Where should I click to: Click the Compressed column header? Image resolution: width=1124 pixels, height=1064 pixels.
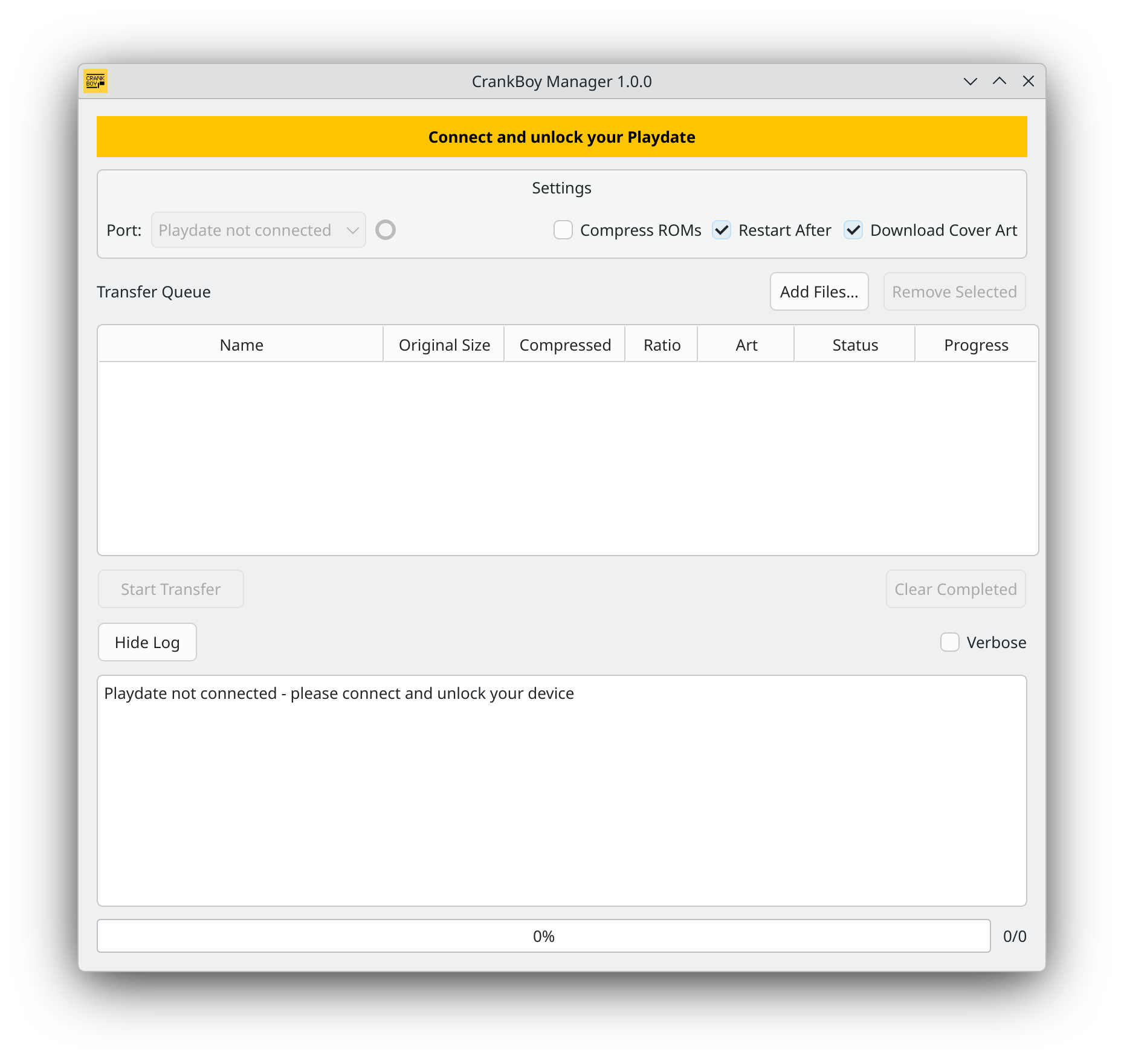[x=565, y=345]
